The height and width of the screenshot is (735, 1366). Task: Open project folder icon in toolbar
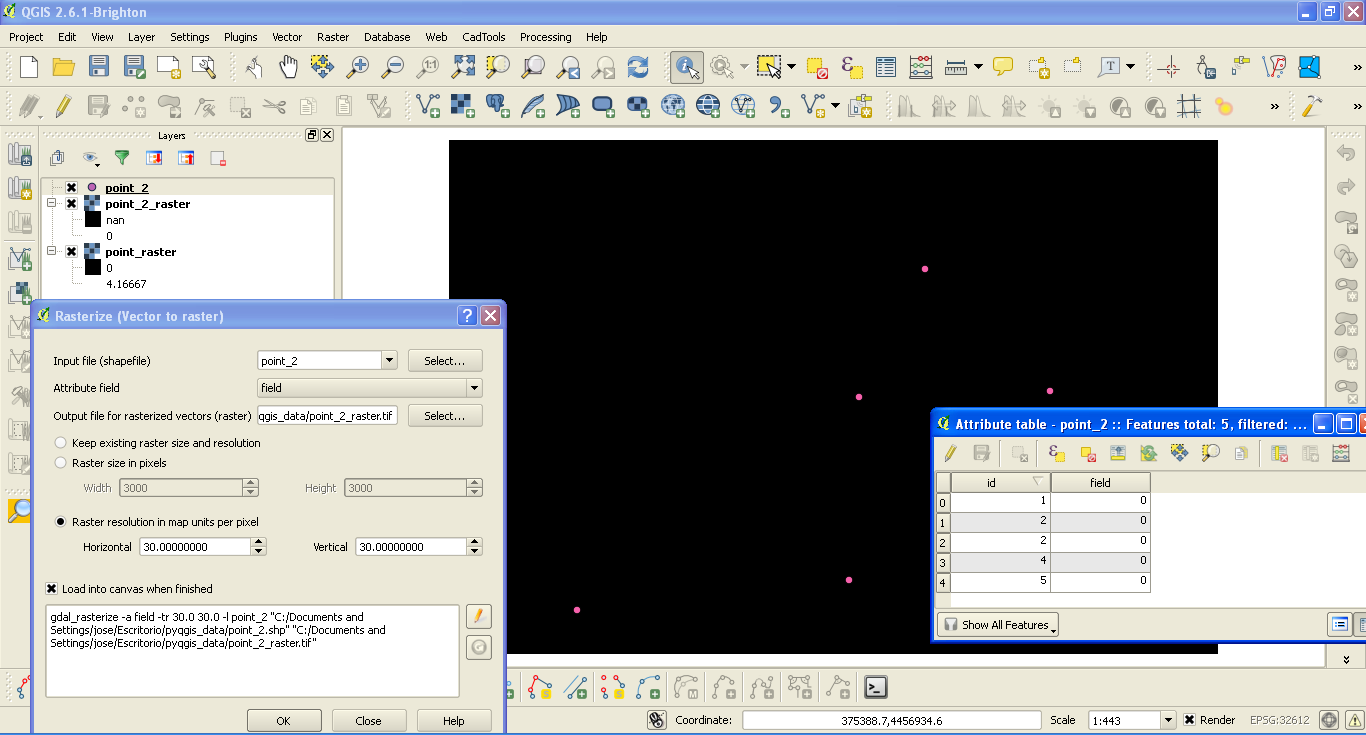click(x=64, y=67)
